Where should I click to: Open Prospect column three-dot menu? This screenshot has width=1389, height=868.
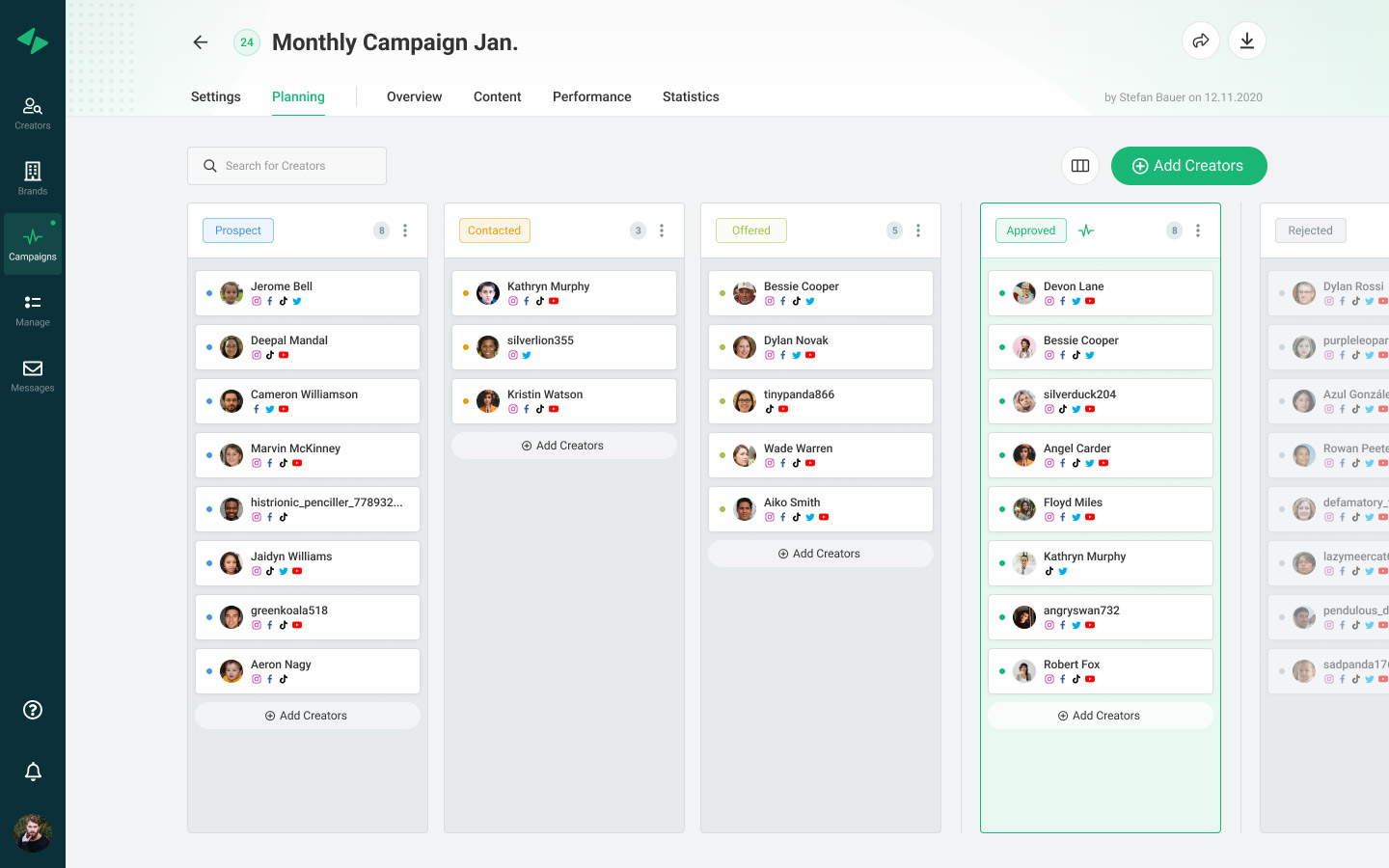click(x=405, y=231)
